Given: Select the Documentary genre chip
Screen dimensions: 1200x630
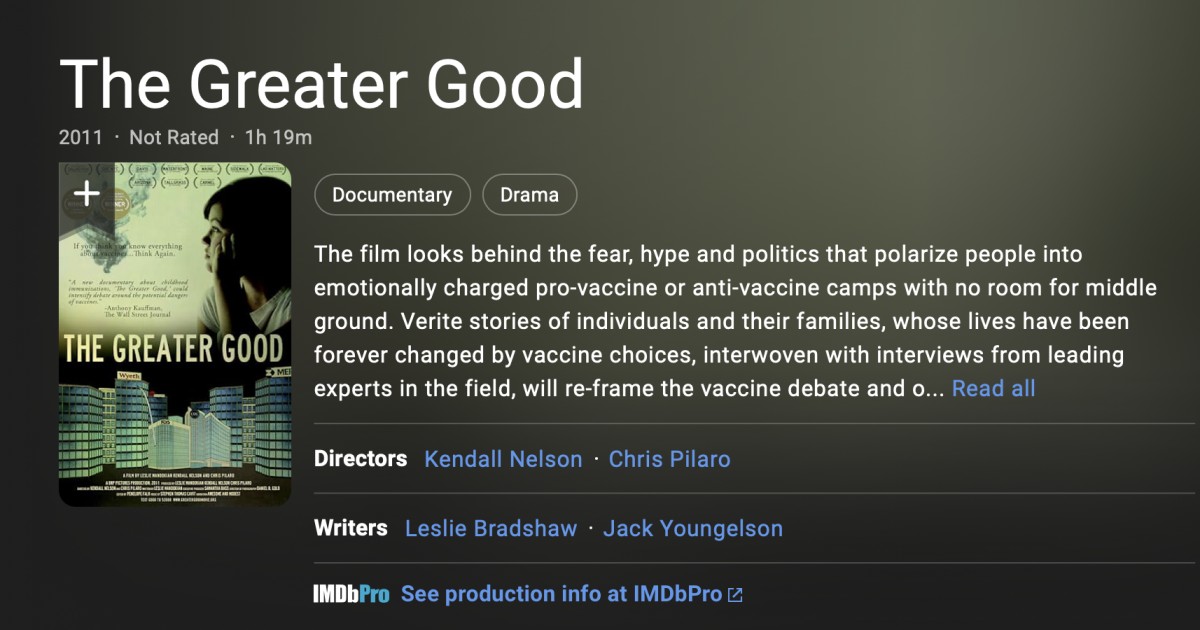Looking at the screenshot, I should click(392, 195).
